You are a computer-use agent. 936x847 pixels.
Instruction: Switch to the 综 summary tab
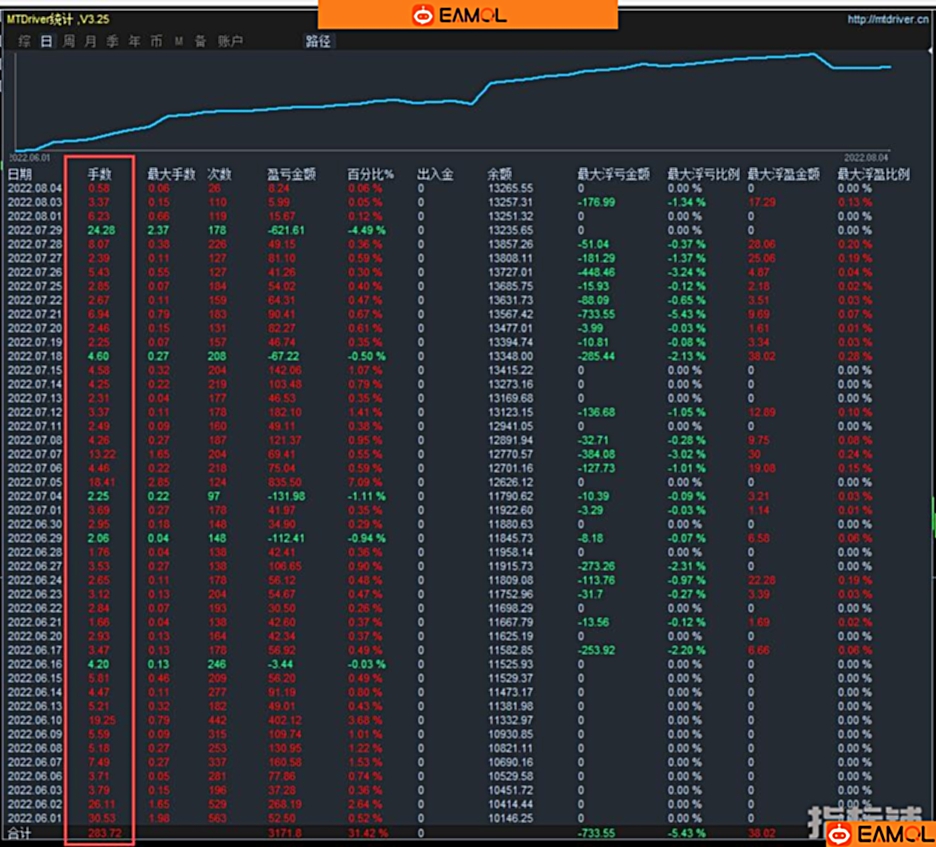(24, 41)
